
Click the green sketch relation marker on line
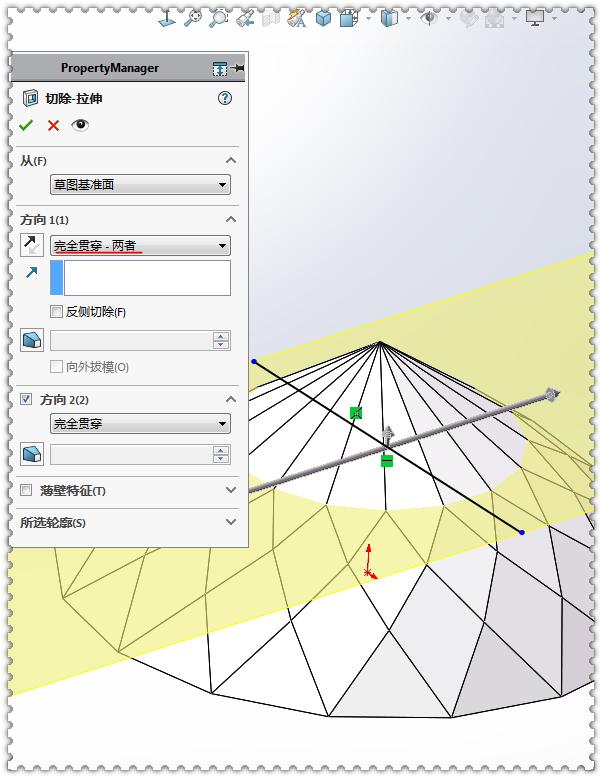pyautogui.click(x=356, y=413)
